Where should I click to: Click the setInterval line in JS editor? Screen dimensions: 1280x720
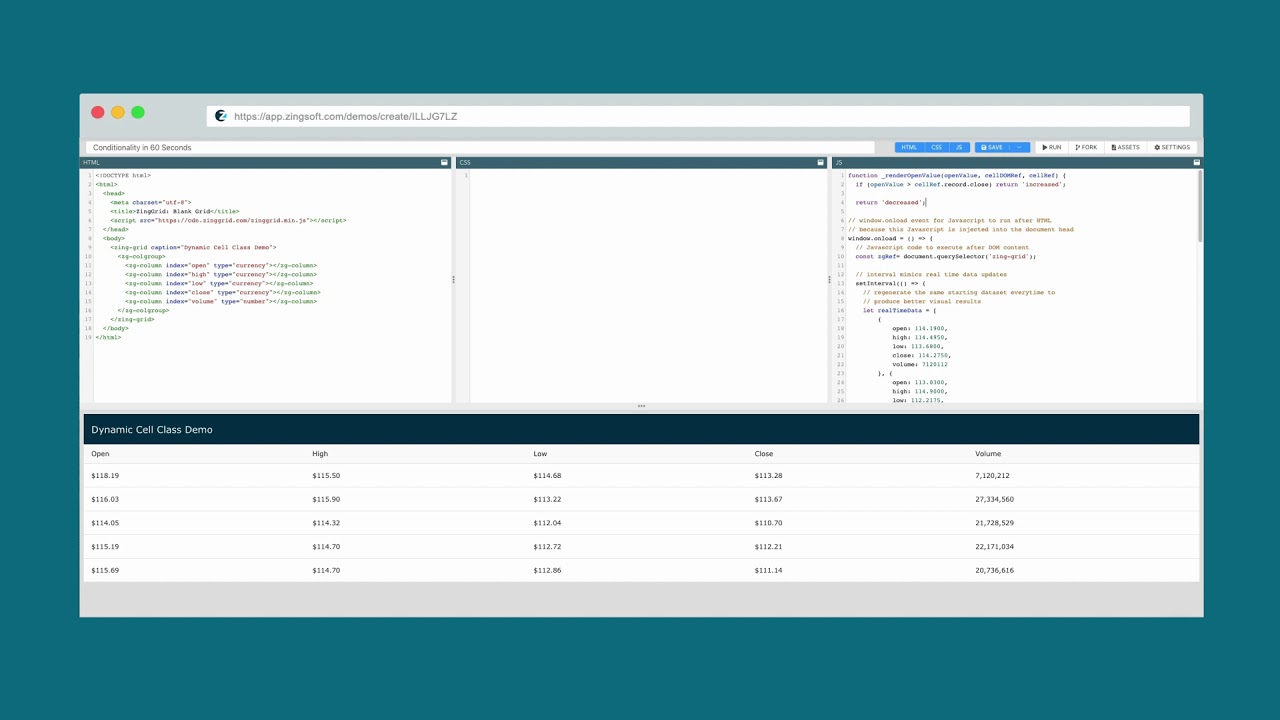(890, 283)
